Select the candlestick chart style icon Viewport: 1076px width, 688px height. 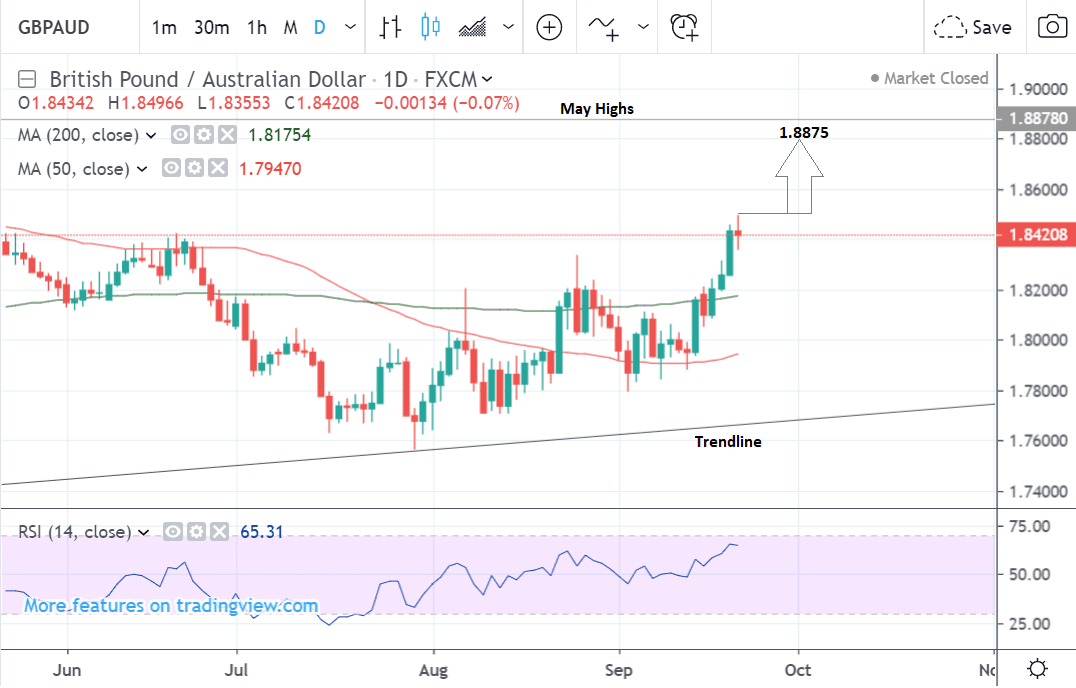431,27
